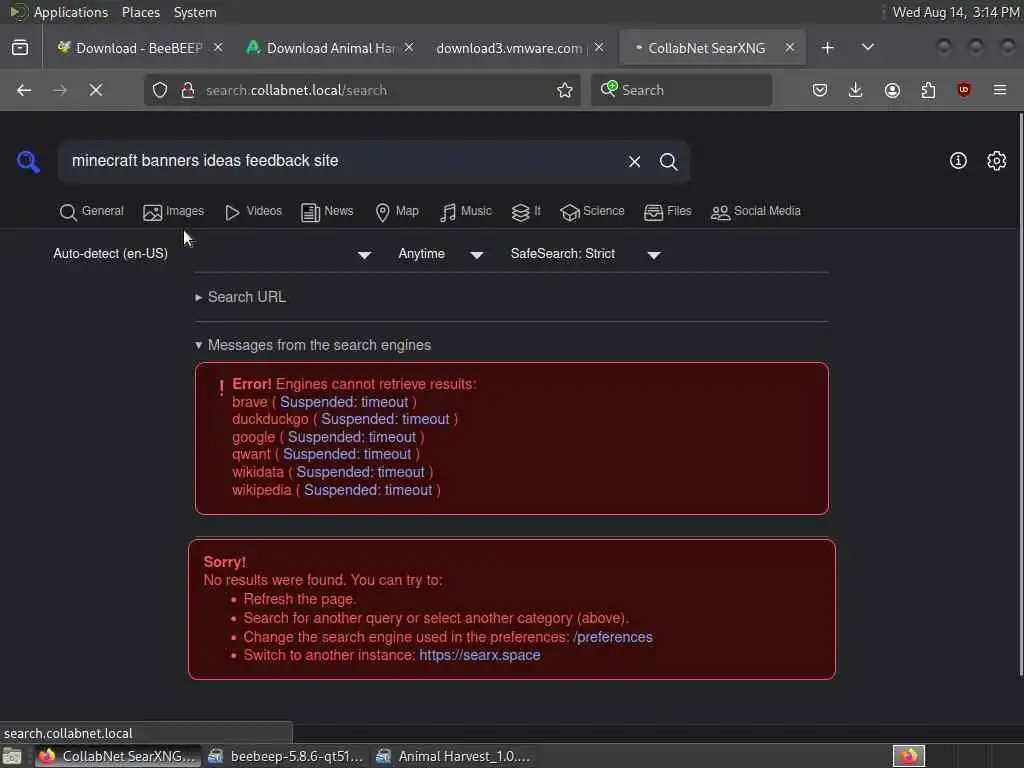Image resolution: width=1024 pixels, height=768 pixels.
Task: Open the Applications menu
Action: 59,12
